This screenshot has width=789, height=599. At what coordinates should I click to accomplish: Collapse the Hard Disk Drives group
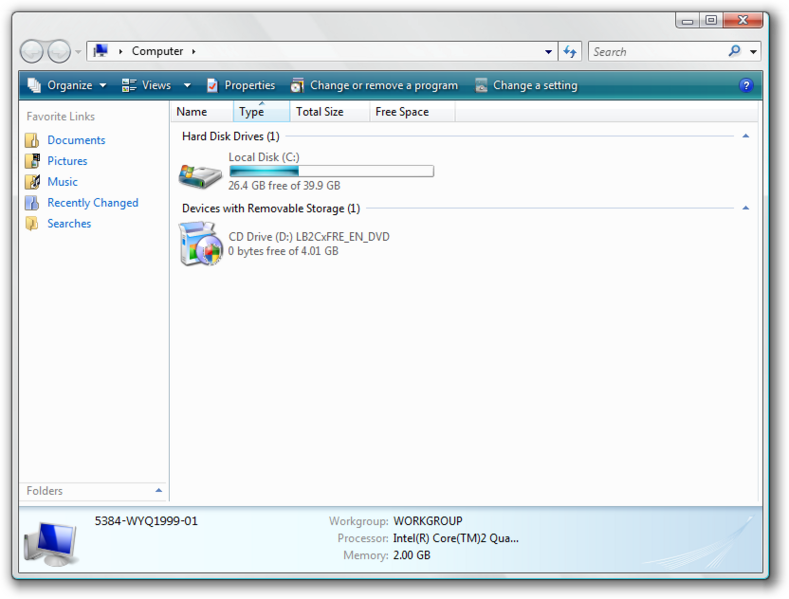pyautogui.click(x=746, y=136)
